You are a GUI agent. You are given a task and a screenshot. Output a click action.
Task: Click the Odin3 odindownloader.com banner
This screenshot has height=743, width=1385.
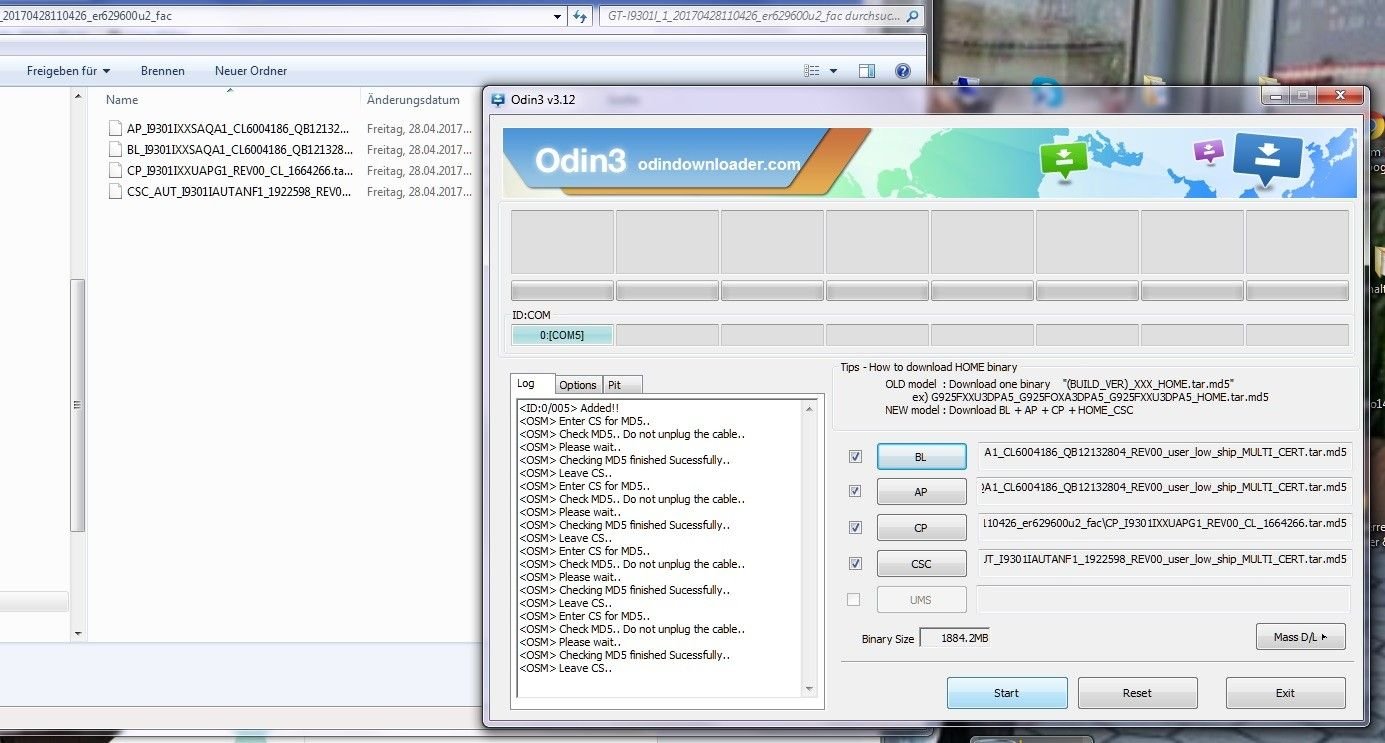pos(929,162)
